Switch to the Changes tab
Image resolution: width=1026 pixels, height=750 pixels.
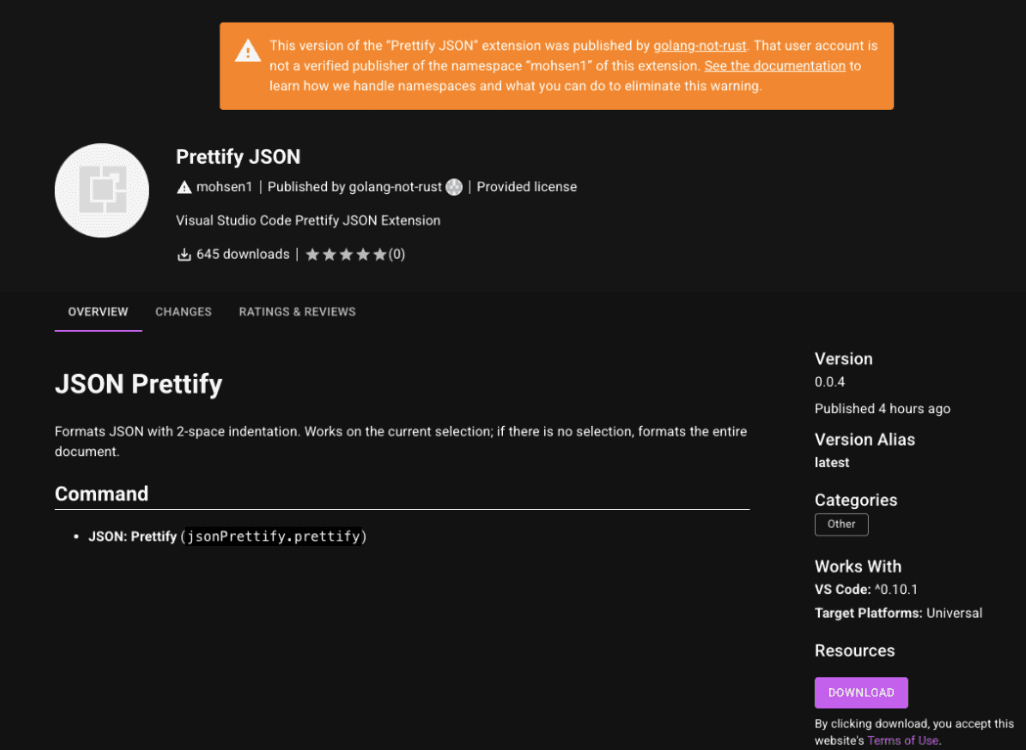[183, 312]
